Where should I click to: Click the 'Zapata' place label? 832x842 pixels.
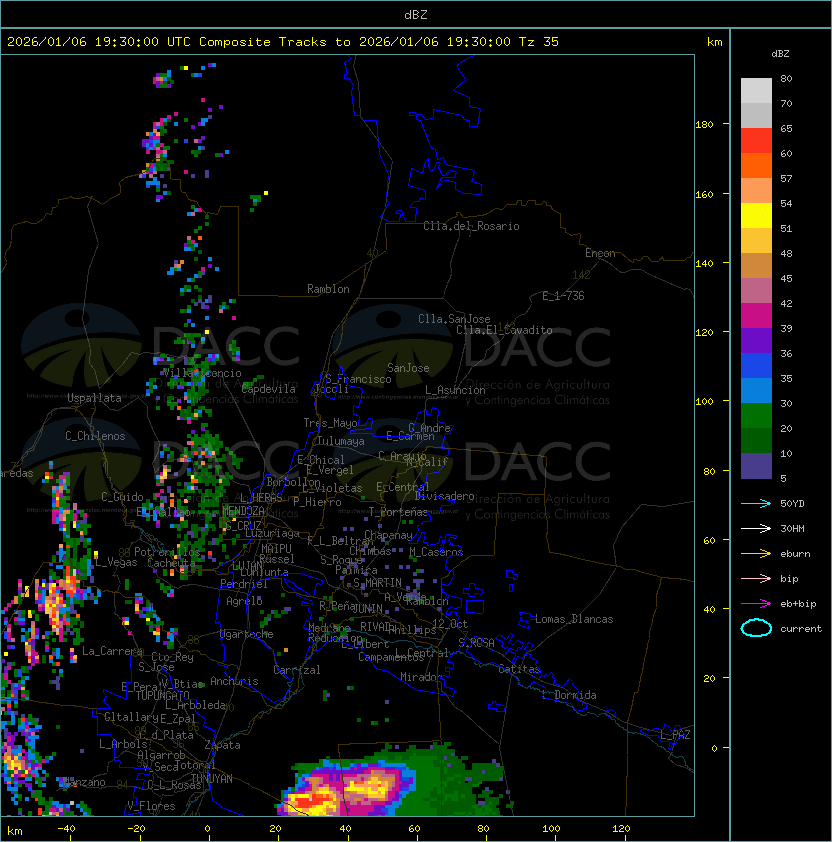222,745
